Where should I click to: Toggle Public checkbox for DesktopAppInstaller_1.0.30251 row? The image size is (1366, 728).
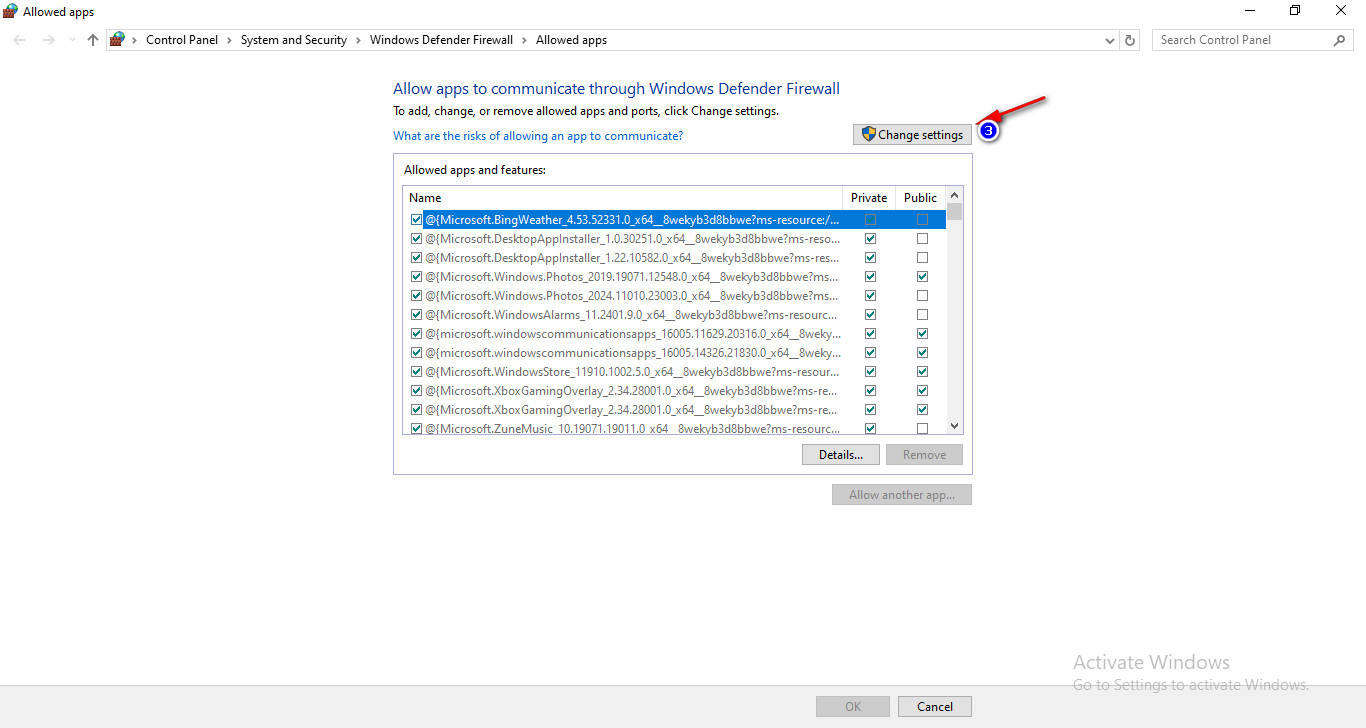pyautogui.click(x=922, y=239)
